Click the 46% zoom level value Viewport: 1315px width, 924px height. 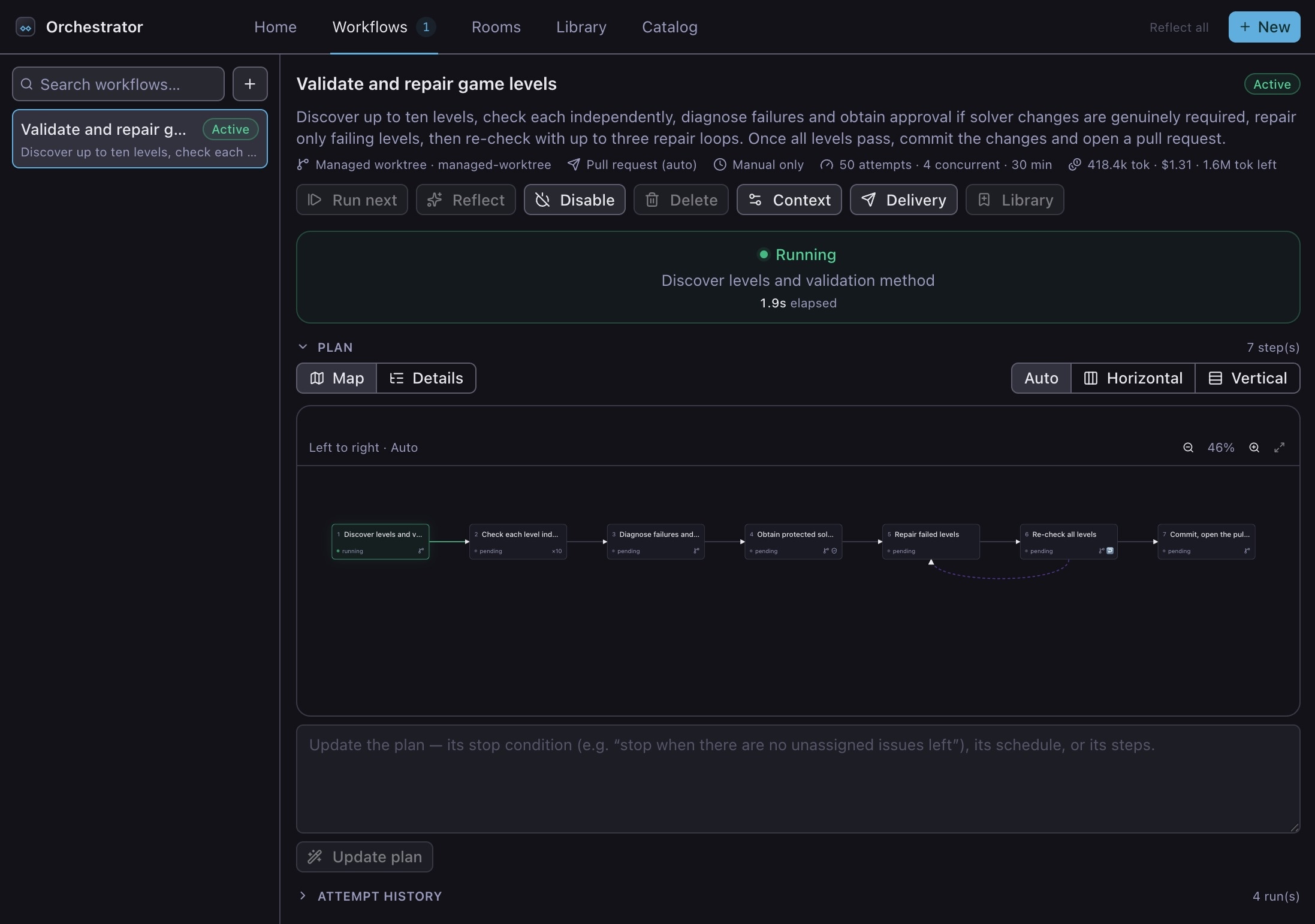[1221, 448]
